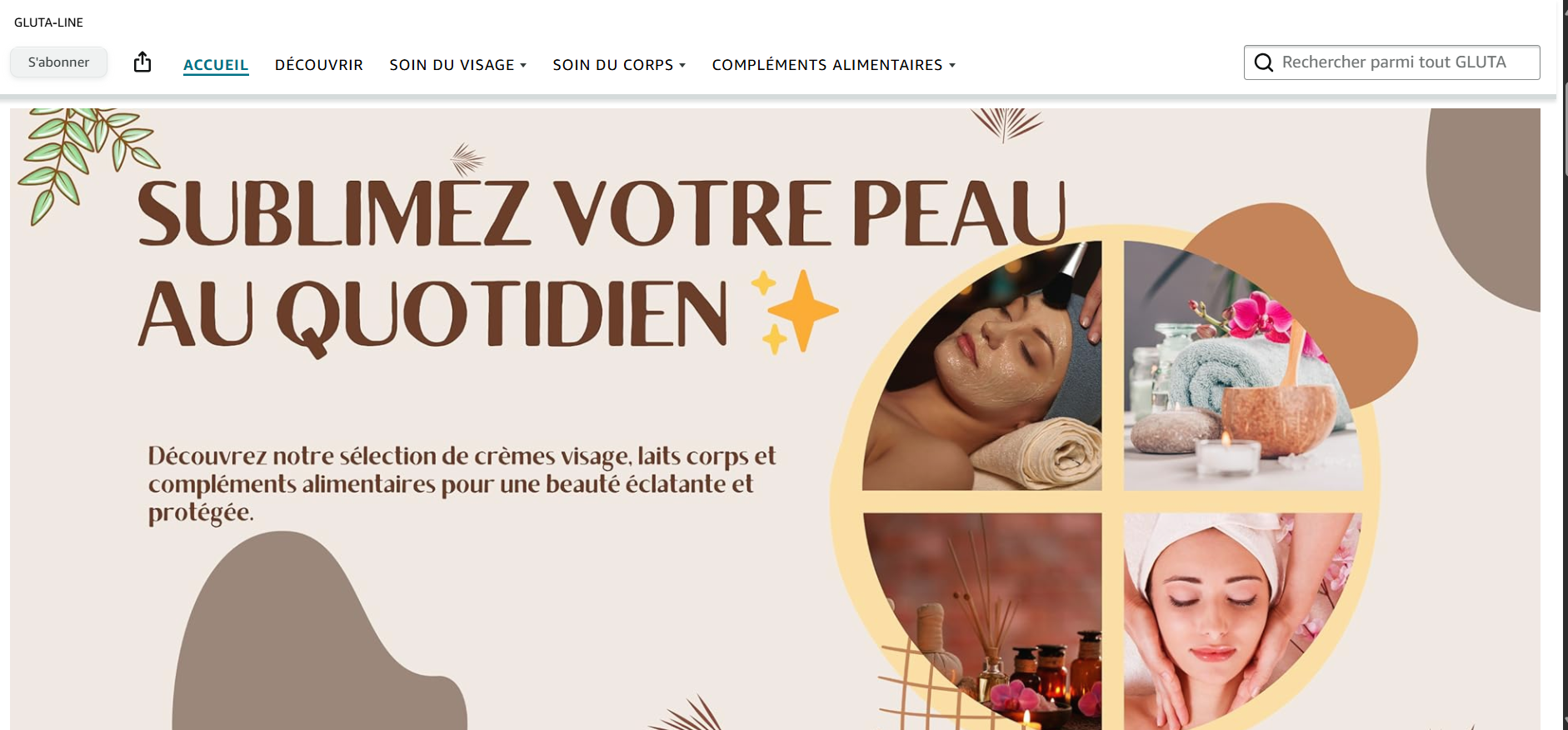Click the magnifying glass search icon
Viewport: 1568px width, 730px height.
1263,62
